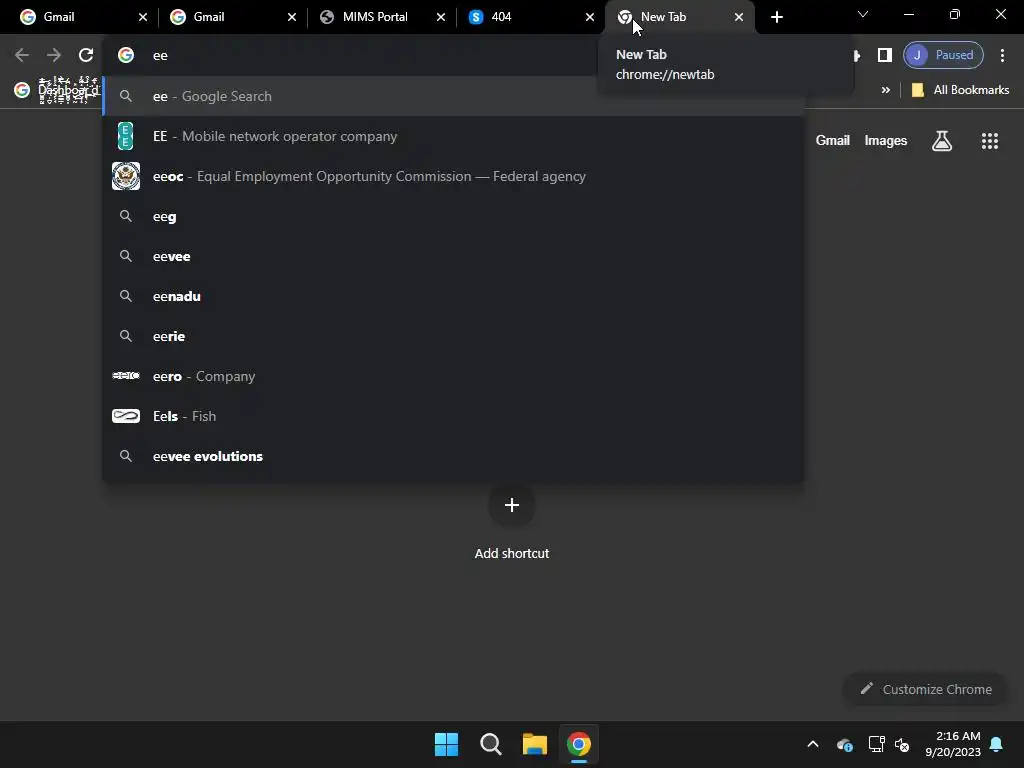Image resolution: width=1024 pixels, height=768 pixels.
Task: Open Windows taskbar Search
Action: (490, 744)
